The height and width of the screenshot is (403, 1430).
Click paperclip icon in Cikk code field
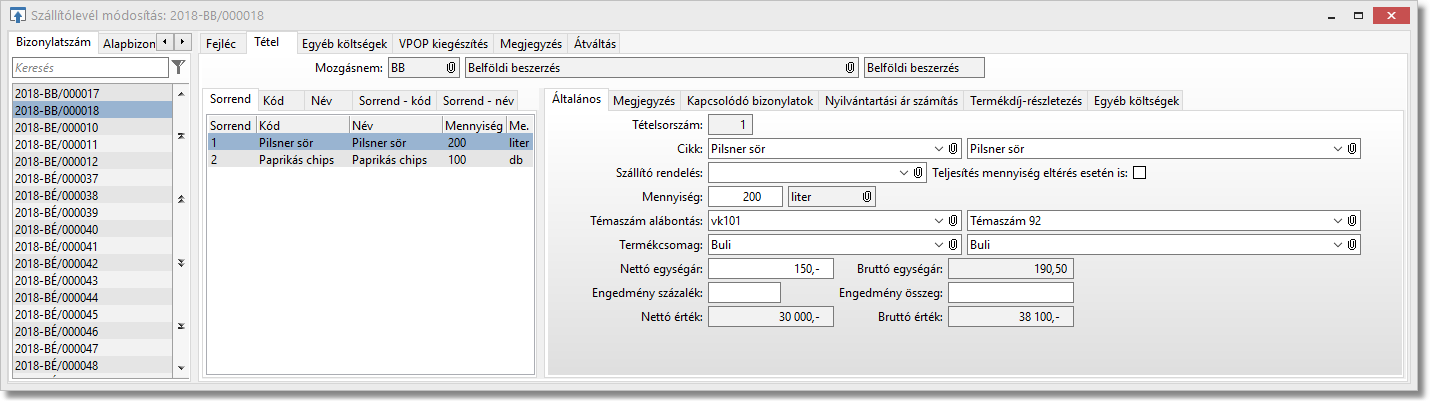coord(953,149)
